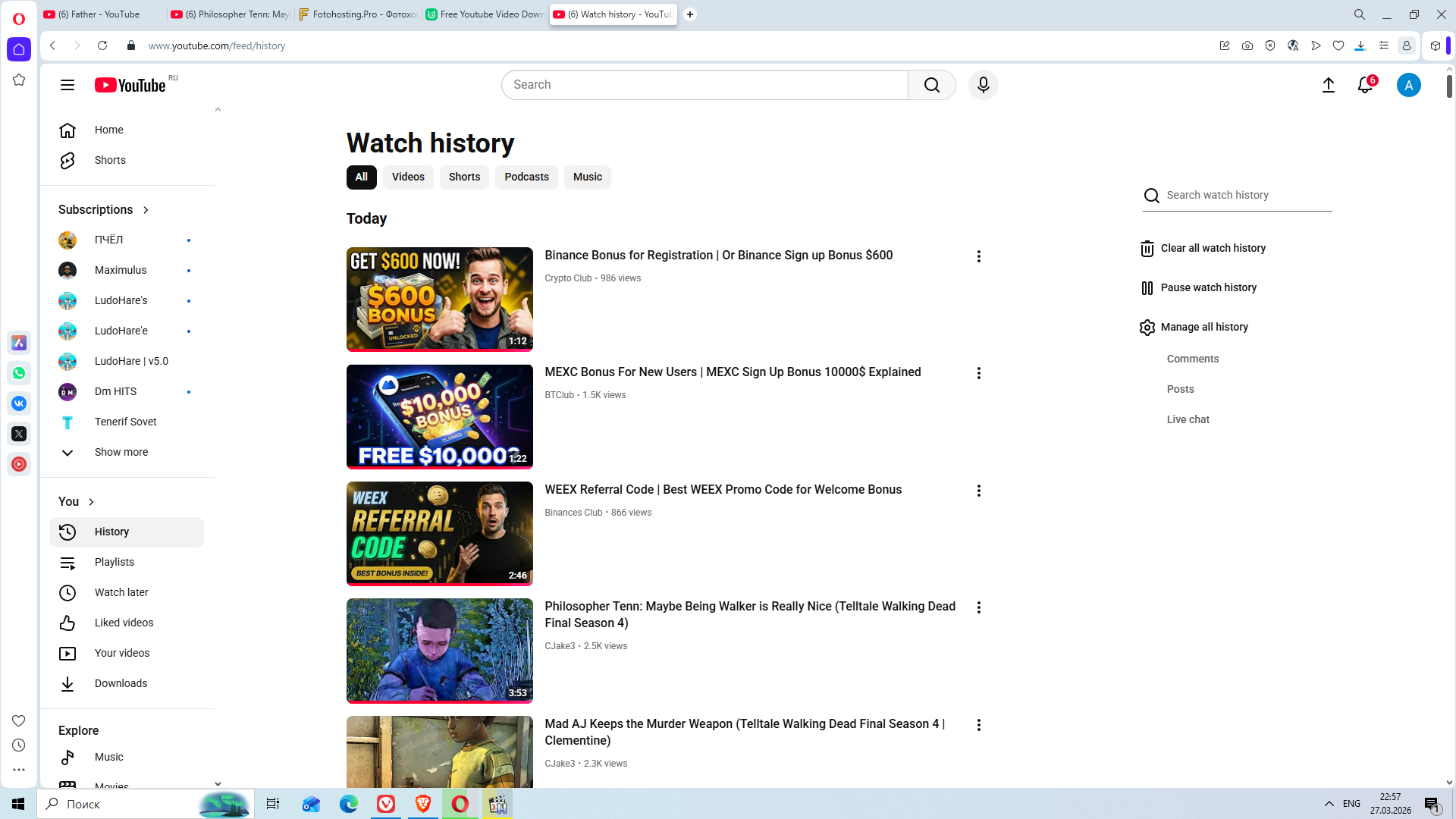Pause watch history

tap(1207, 287)
